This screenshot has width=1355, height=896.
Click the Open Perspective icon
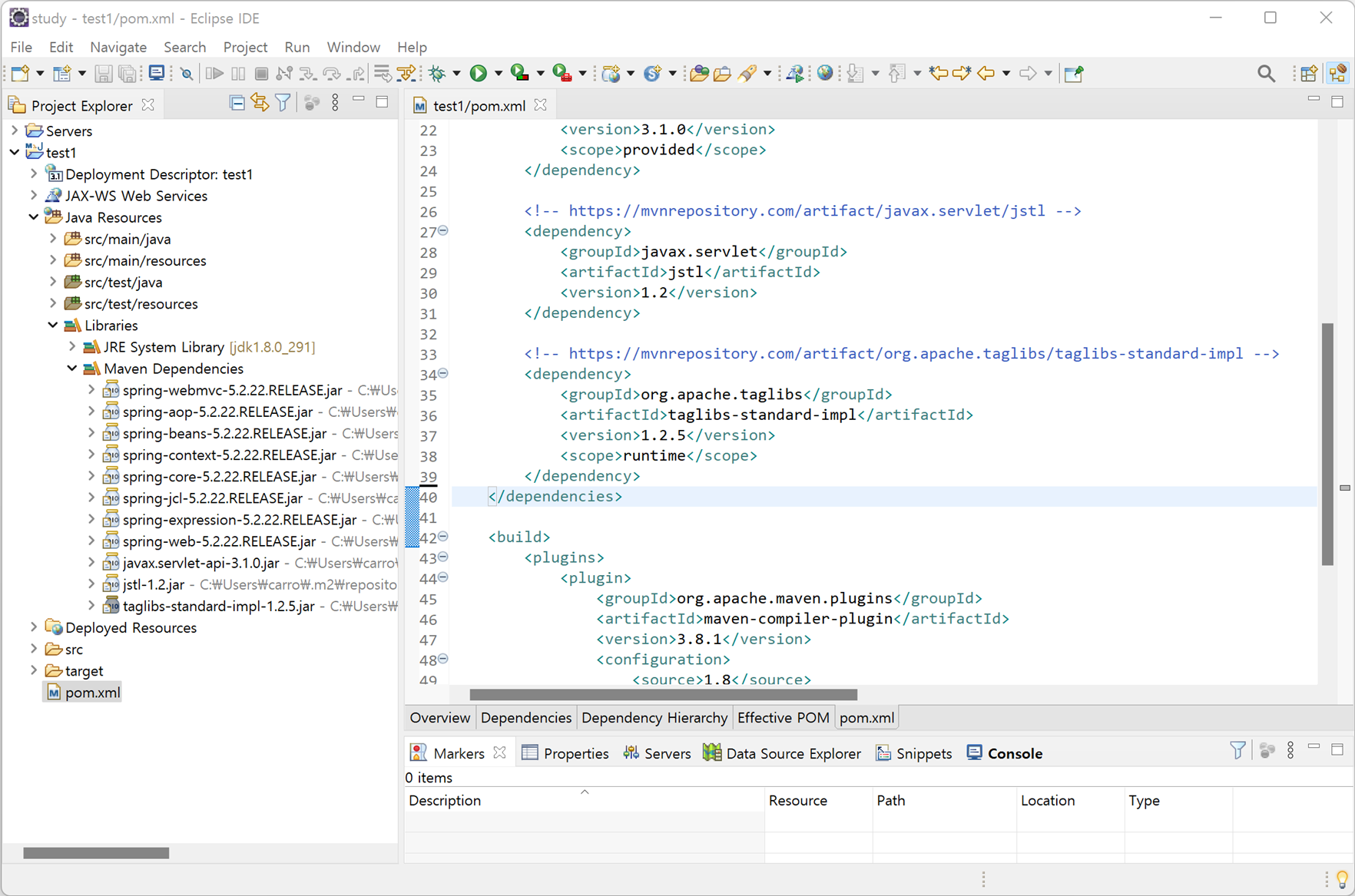[1309, 74]
